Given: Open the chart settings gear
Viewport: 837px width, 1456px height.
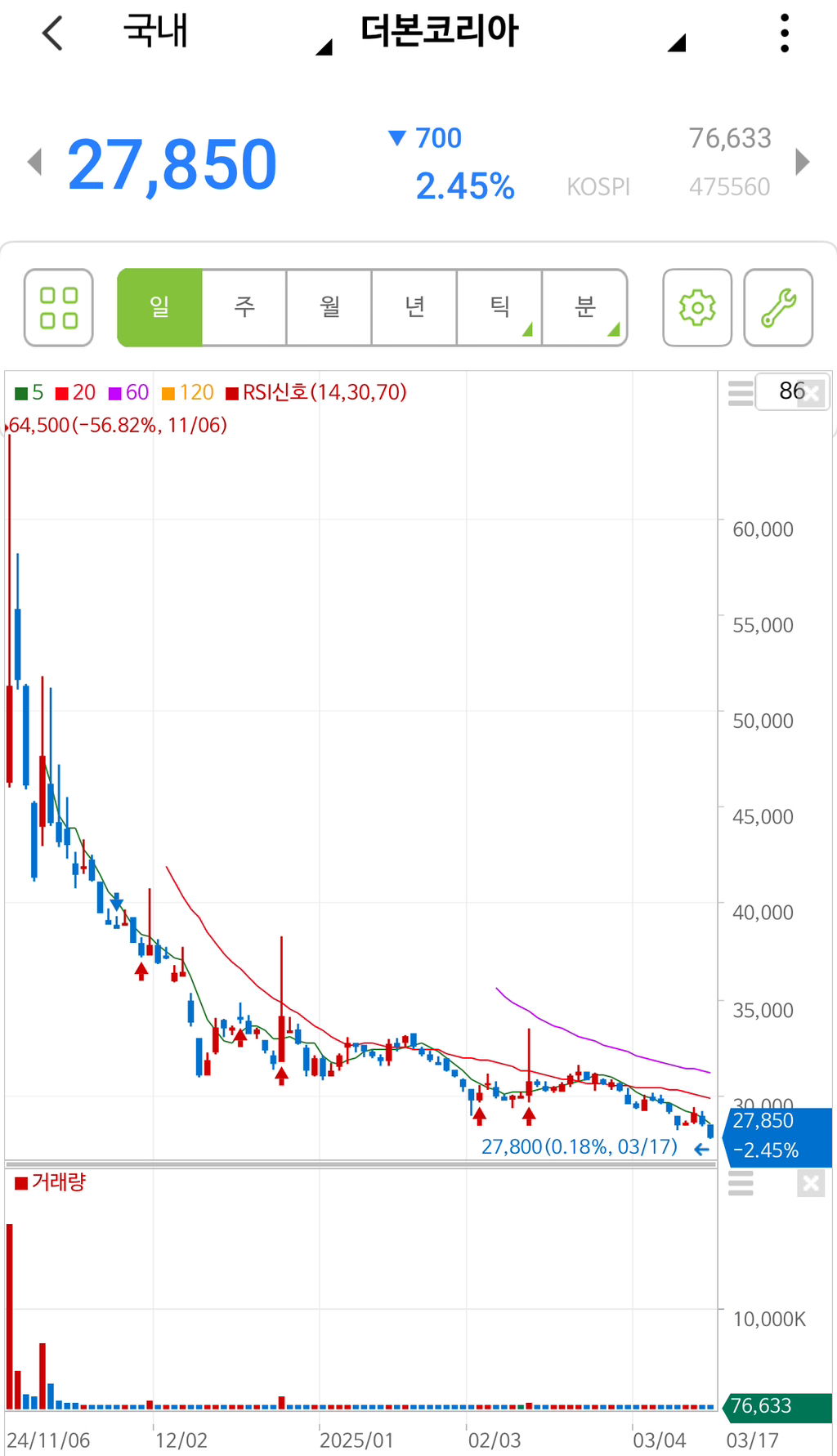Looking at the screenshot, I should tap(697, 308).
